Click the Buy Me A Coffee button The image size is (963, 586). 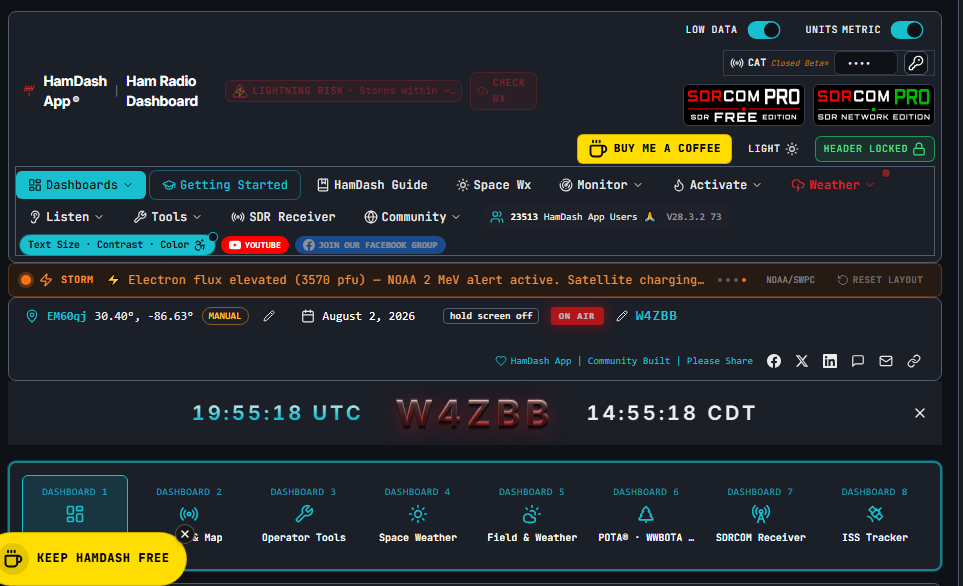click(x=654, y=149)
